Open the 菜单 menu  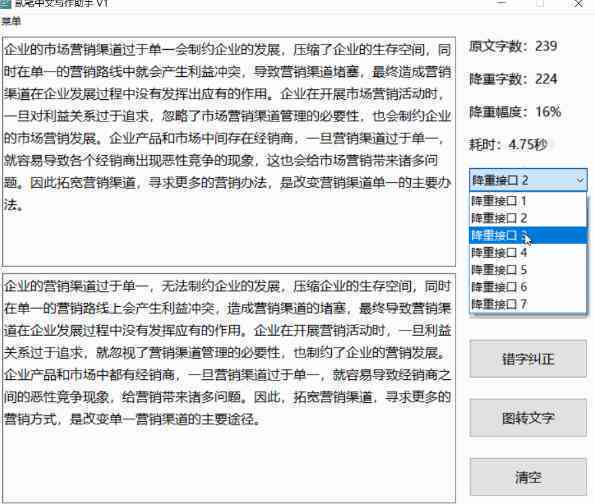tap(11, 21)
